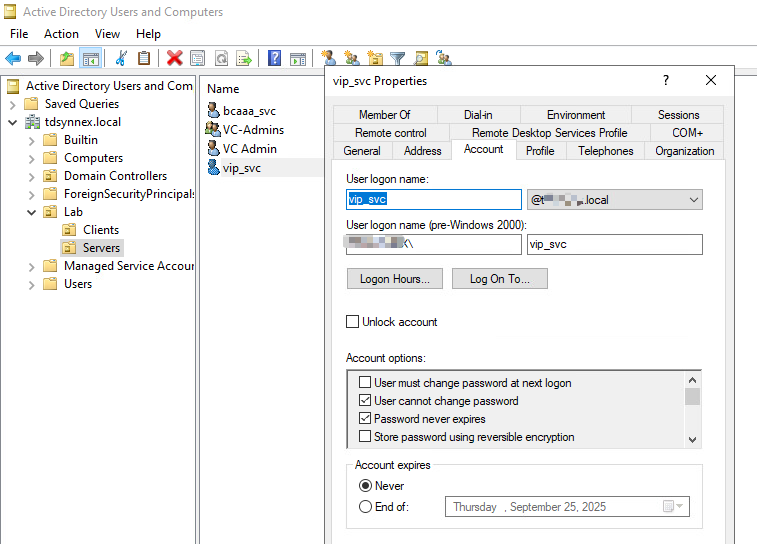Expand the Users container
Viewport: 757px width, 544px height.
[x=31, y=284]
